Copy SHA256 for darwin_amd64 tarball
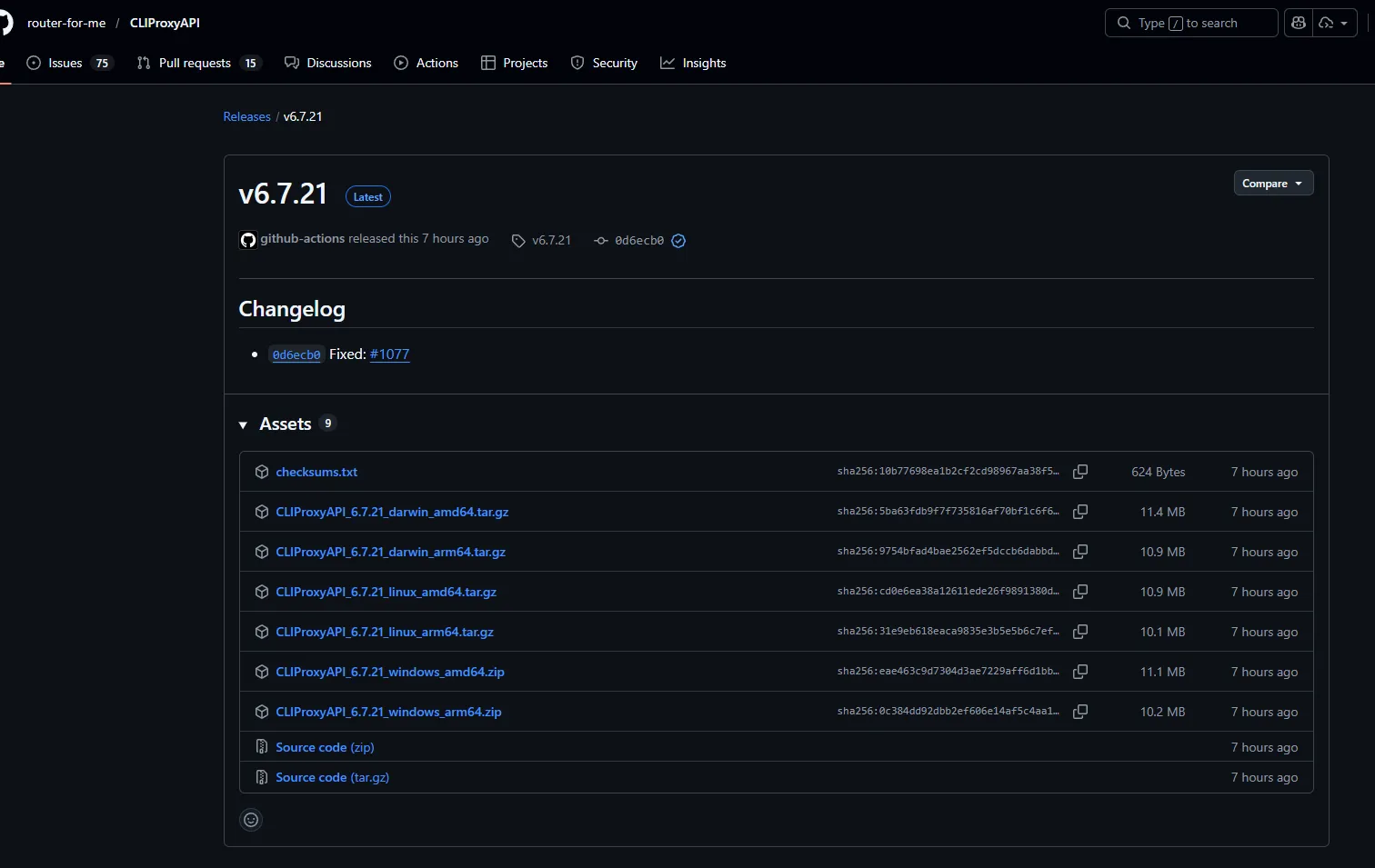Viewport: 1375px width, 868px height. coord(1080,512)
